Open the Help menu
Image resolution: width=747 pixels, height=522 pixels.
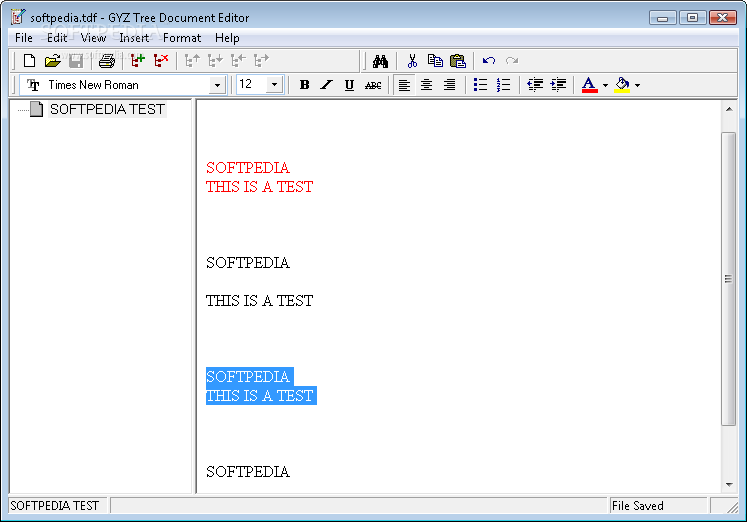tap(227, 38)
